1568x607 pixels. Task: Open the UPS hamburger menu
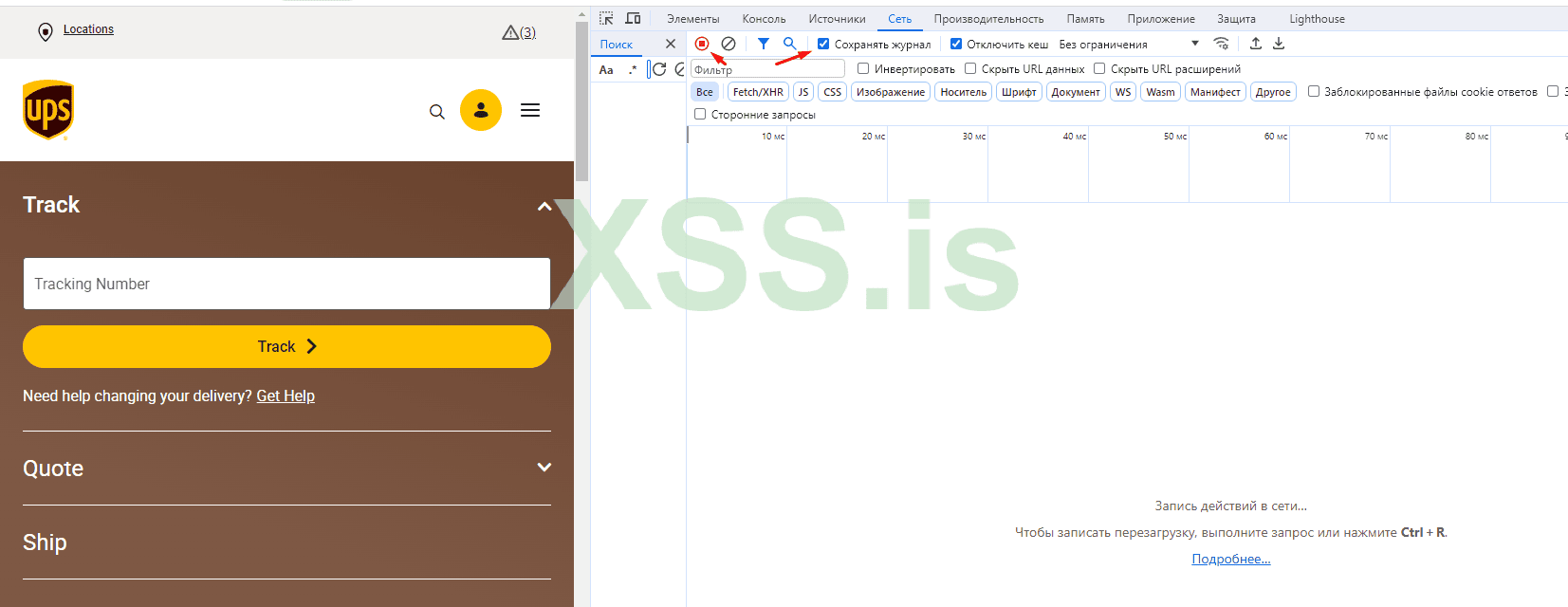tap(530, 110)
